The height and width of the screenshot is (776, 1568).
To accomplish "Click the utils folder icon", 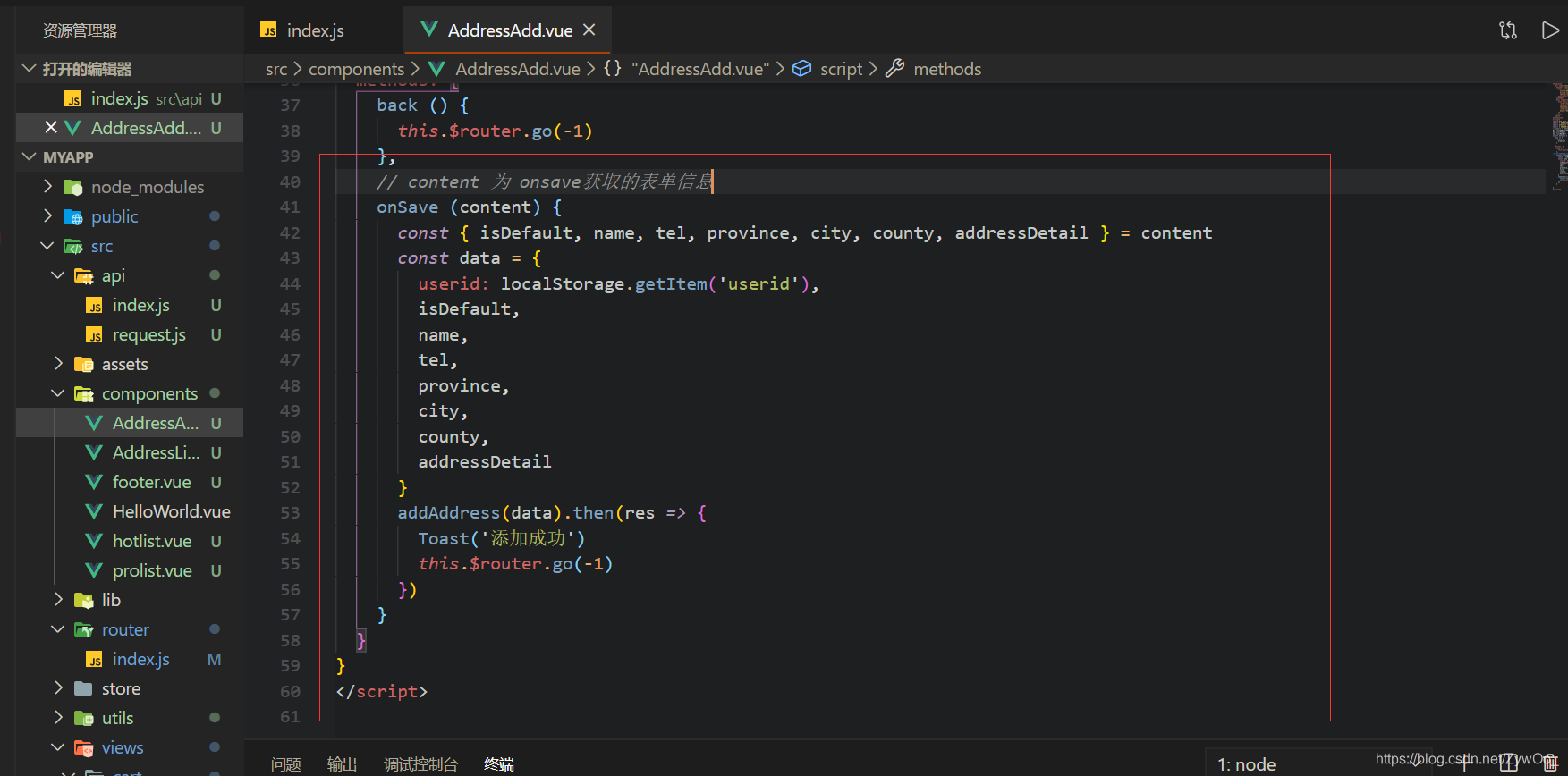I will coord(84,718).
